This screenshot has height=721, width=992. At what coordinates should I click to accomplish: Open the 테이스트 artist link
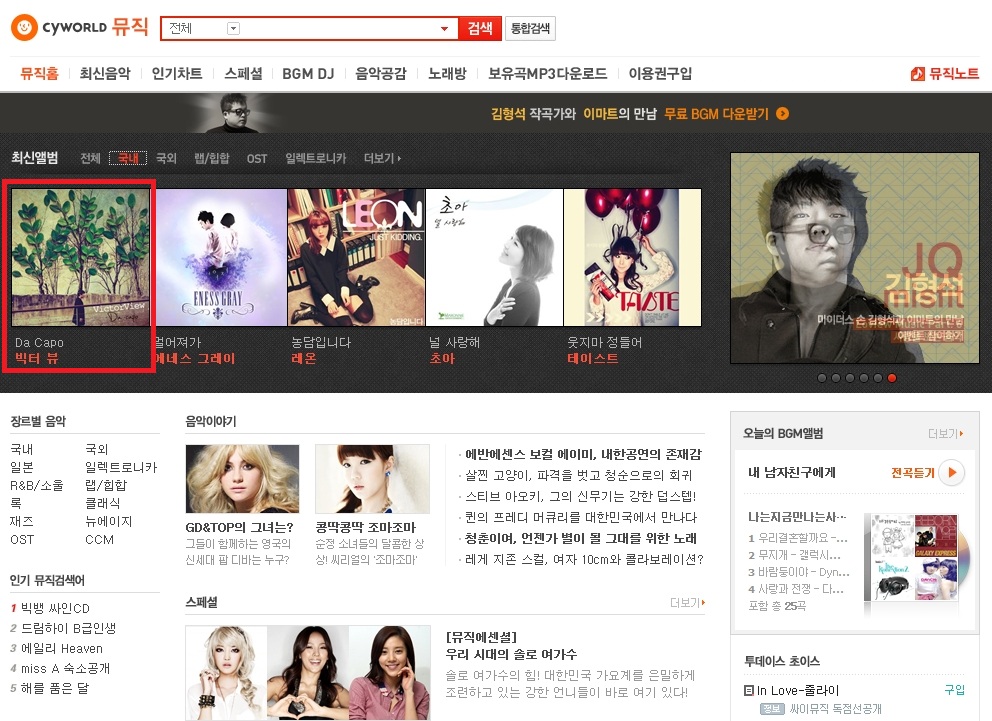[593, 359]
